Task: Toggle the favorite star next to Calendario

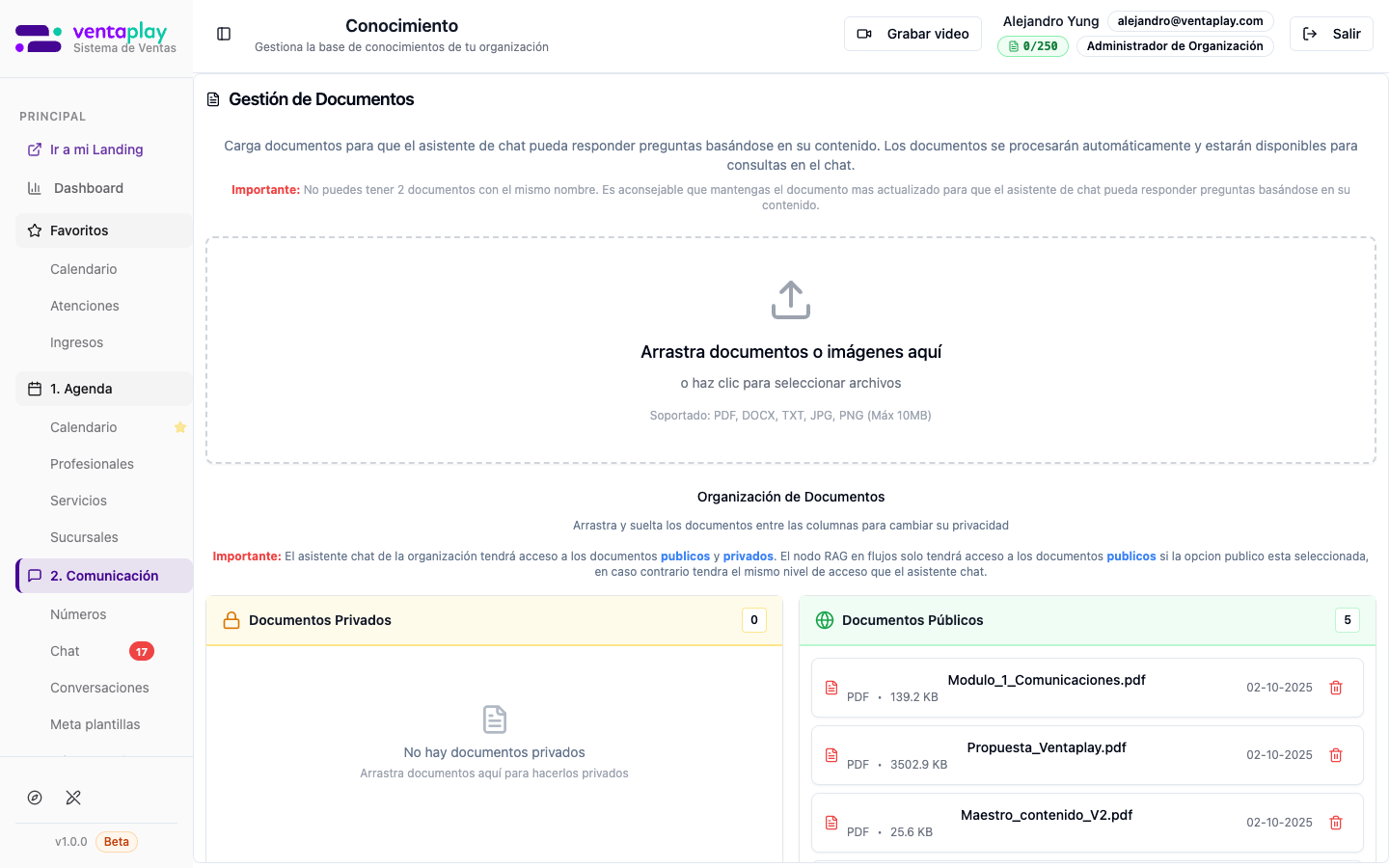Action: (x=180, y=427)
